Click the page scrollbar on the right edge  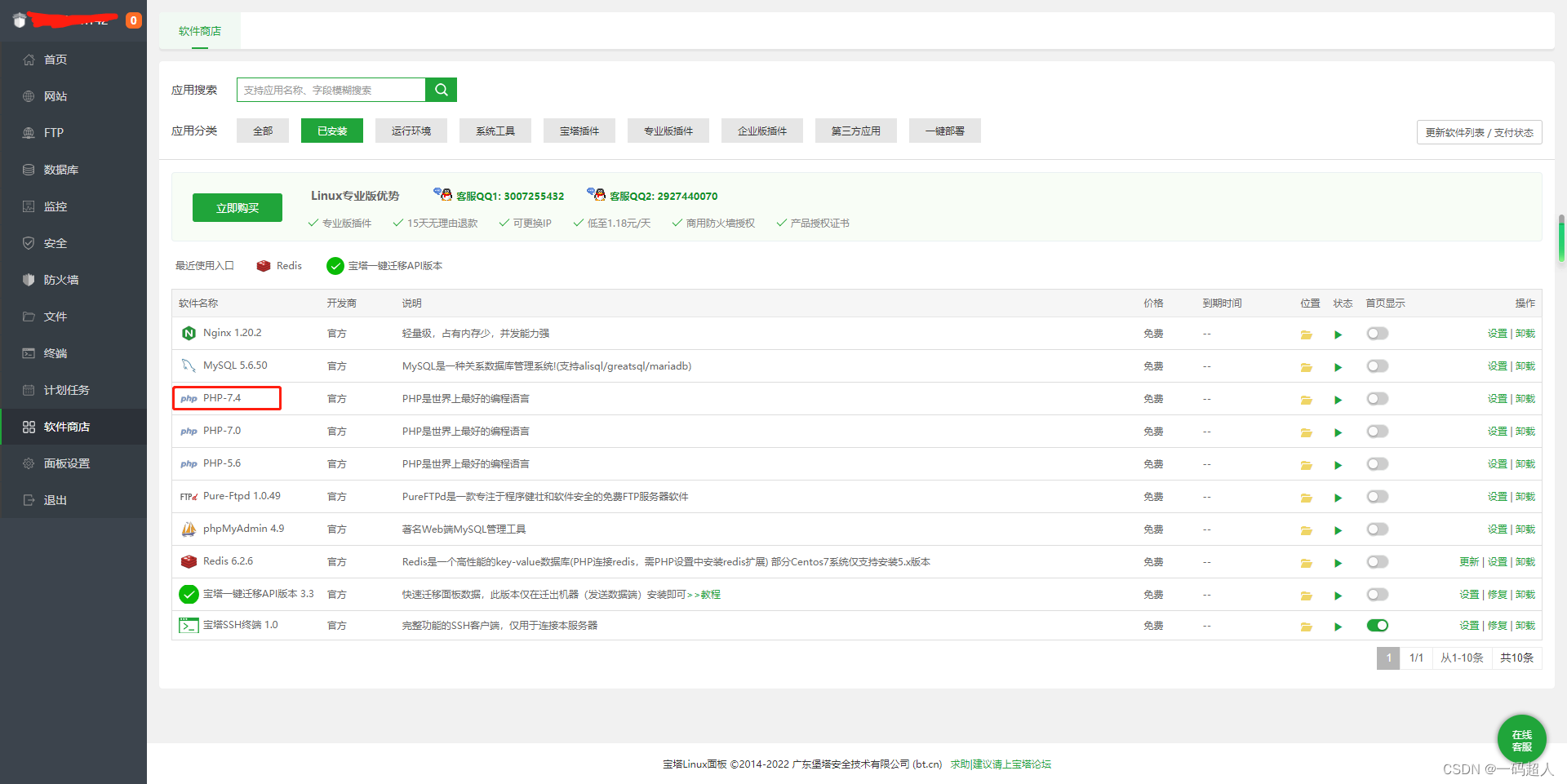click(1561, 238)
